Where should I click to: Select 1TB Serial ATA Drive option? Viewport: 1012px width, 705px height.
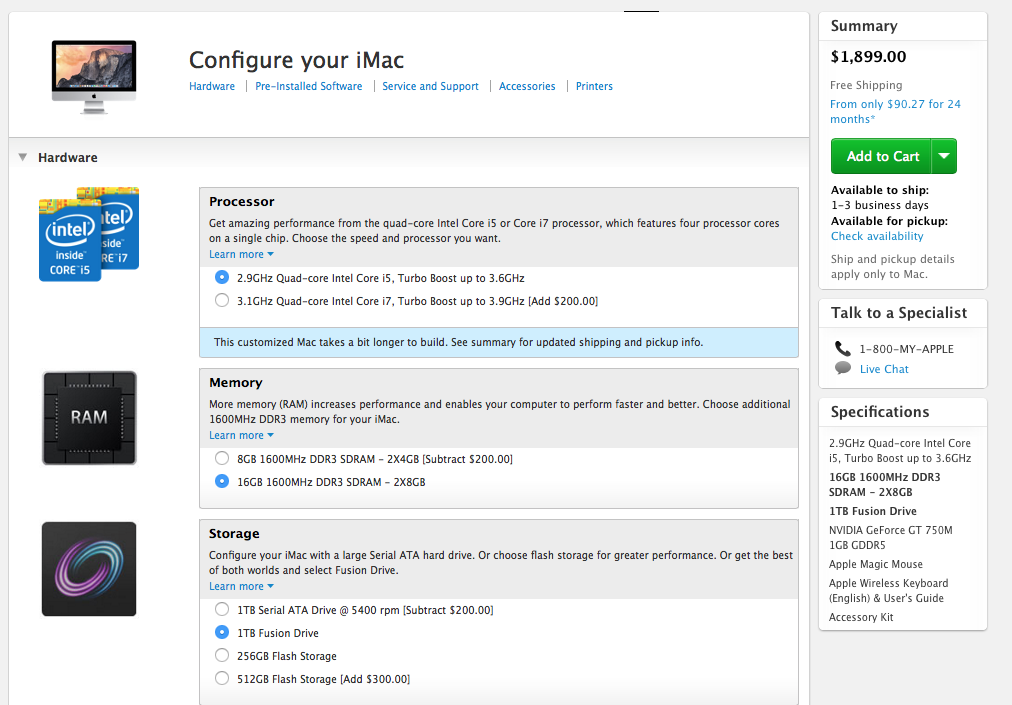(x=222, y=609)
